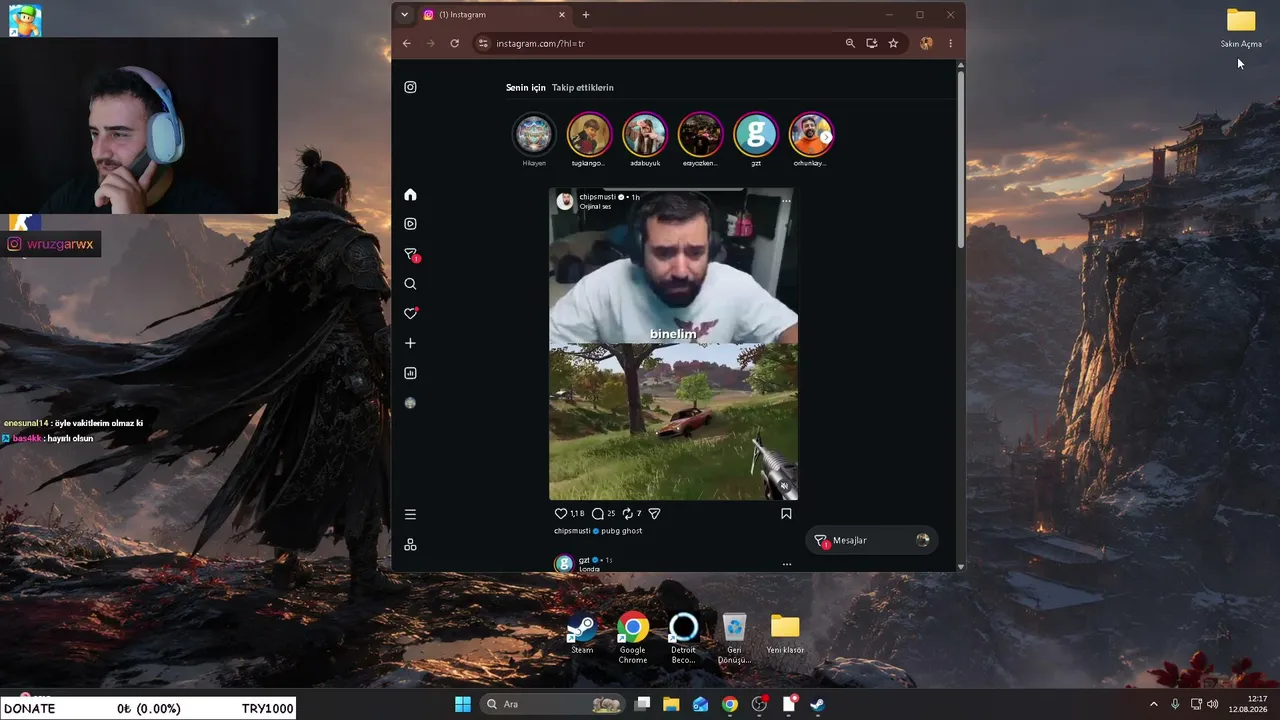Open the Chrome three-dot menu
This screenshot has width=1280, height=720.
coord(950,44)
